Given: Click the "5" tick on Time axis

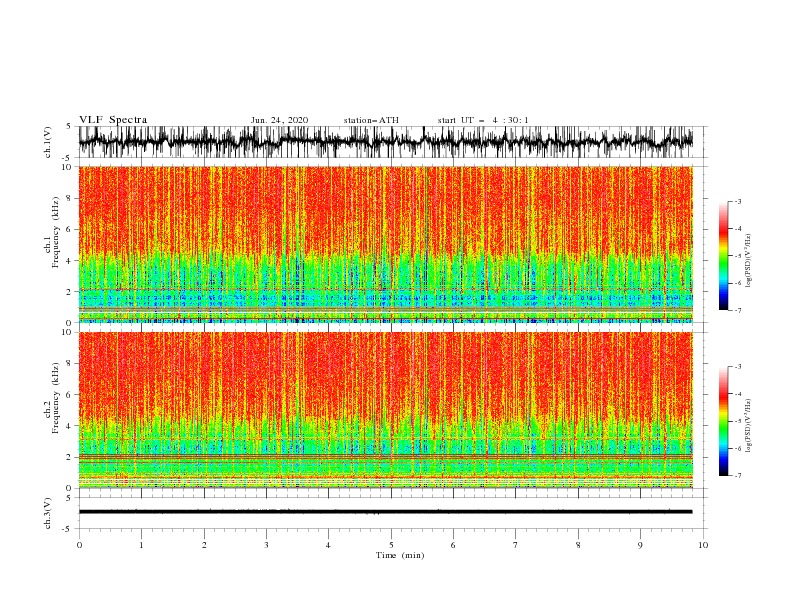Looking at the screenshot, I should [x=391, y=545].
